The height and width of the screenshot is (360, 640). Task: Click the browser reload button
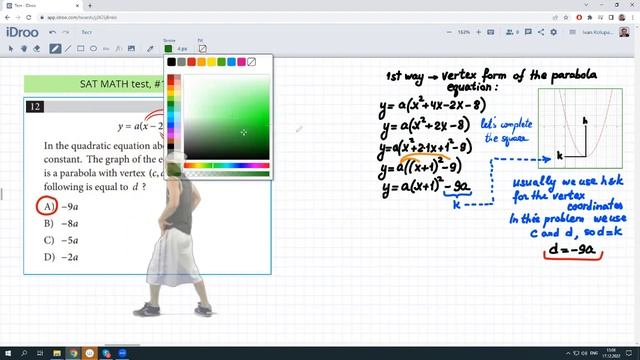pos(29,18)
